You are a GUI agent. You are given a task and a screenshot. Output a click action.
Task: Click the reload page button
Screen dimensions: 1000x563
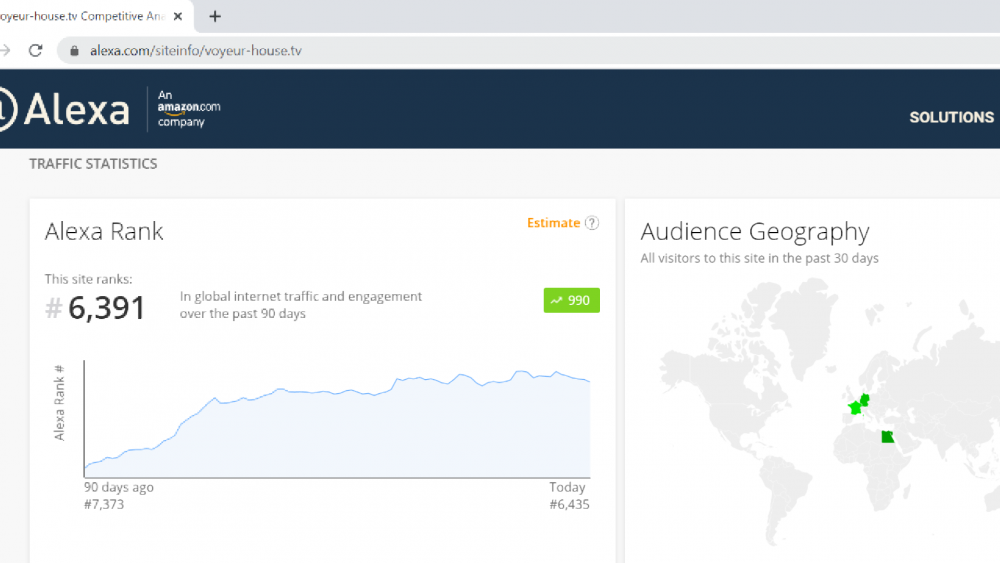tap(36, 50)
